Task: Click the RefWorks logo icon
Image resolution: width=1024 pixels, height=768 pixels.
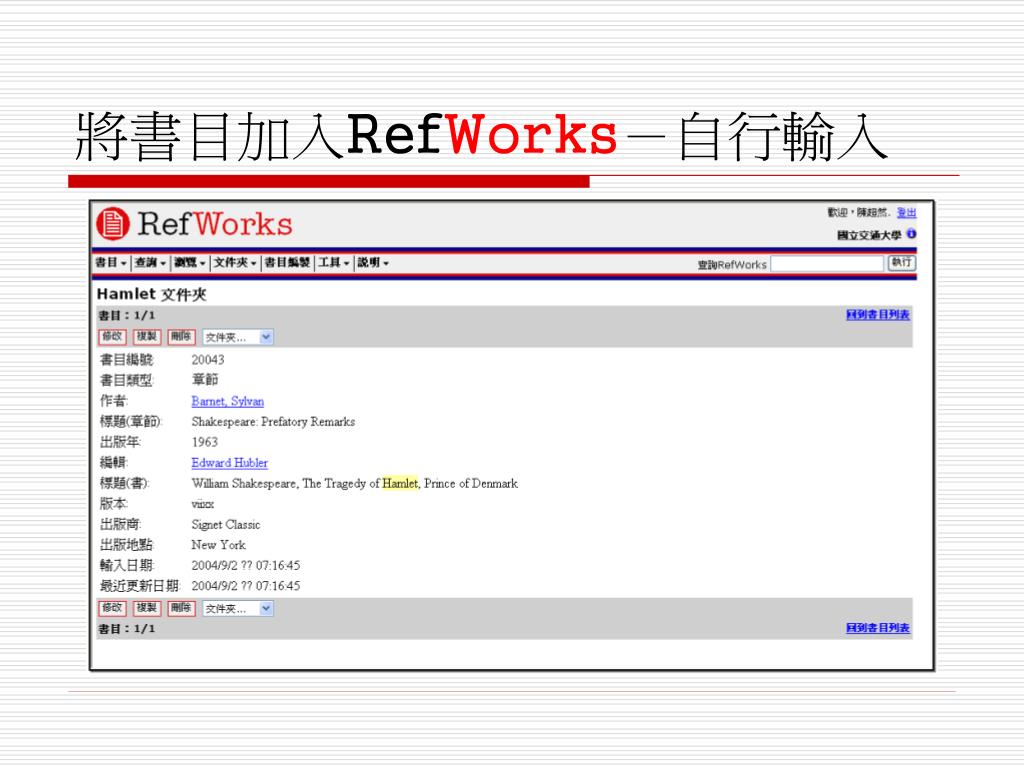Action: tap(113, 224)
